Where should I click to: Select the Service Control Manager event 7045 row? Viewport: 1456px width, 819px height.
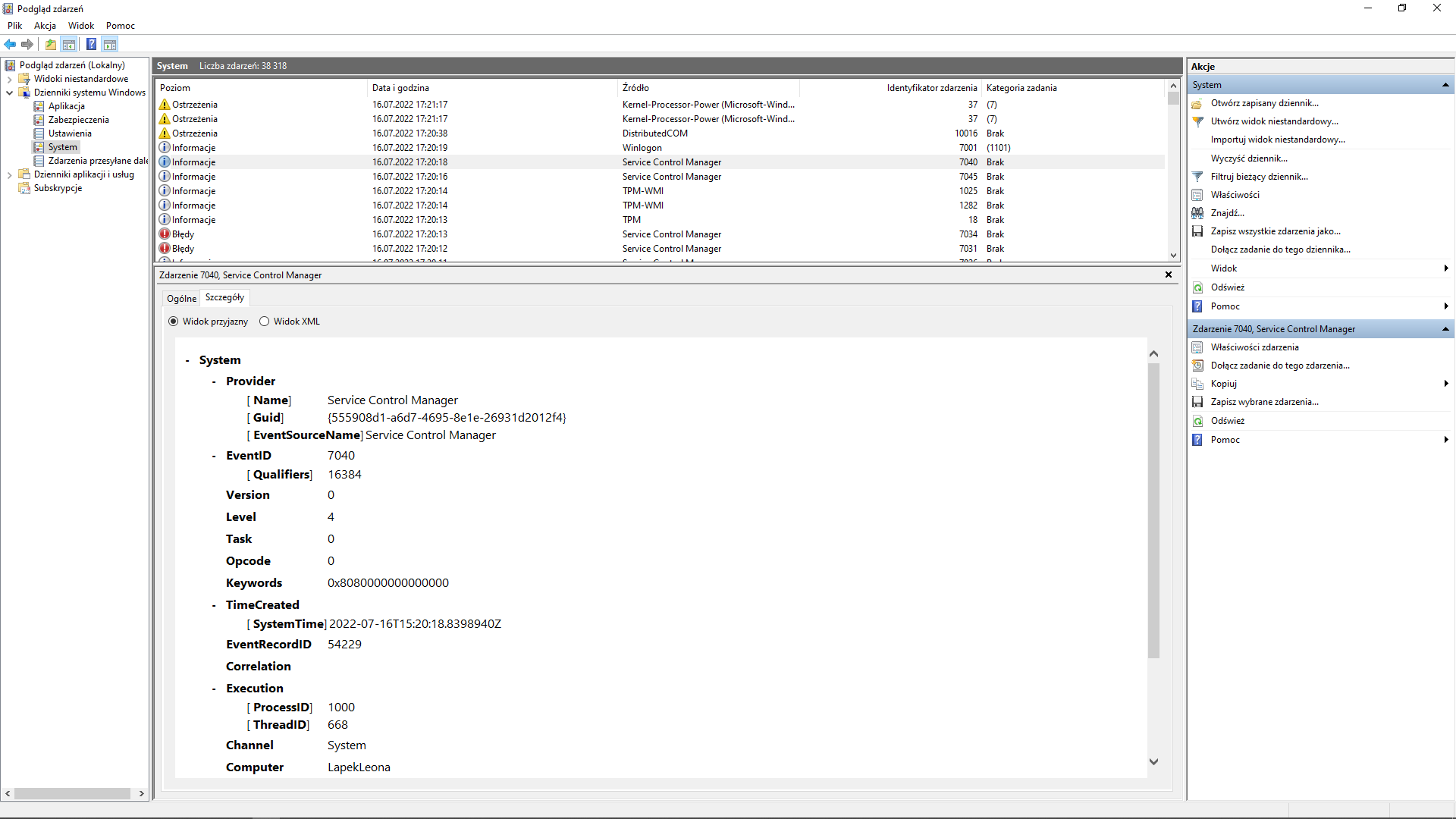coord(660,177)
